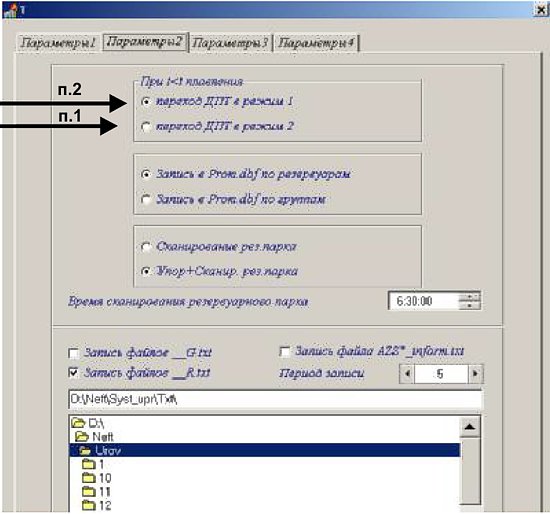
Task: Increase the scan time with up spinner
Action: [x=469, y=296]
